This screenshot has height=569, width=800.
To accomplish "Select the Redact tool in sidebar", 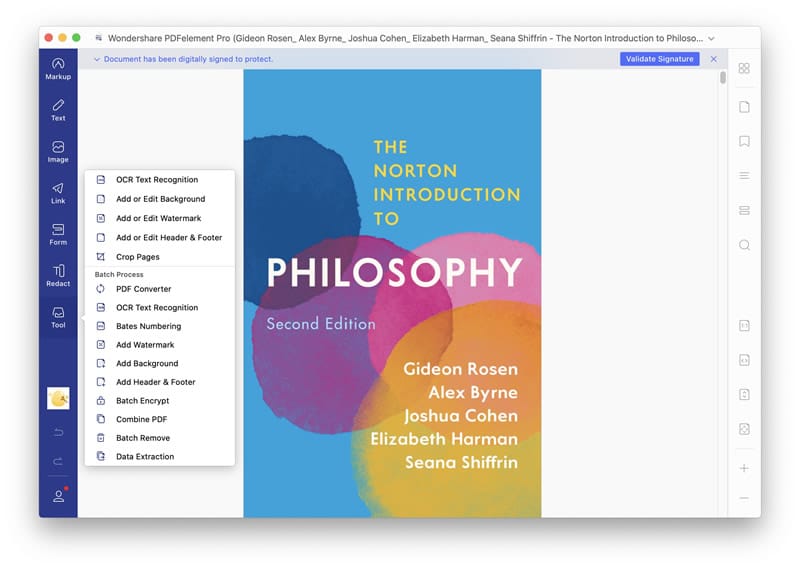I will (x=58, y=276).
